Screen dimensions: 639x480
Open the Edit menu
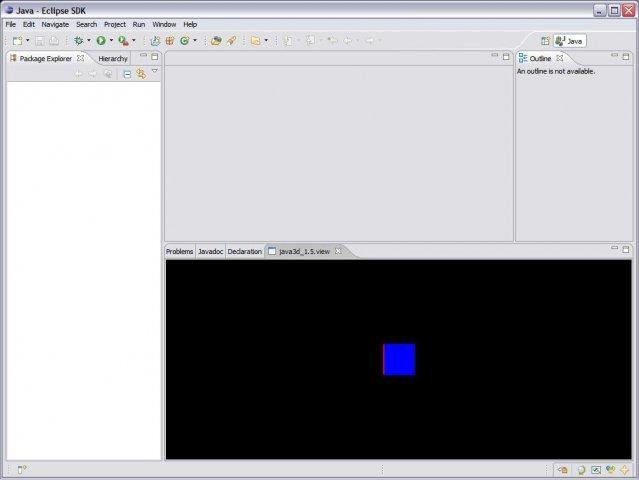29,24
